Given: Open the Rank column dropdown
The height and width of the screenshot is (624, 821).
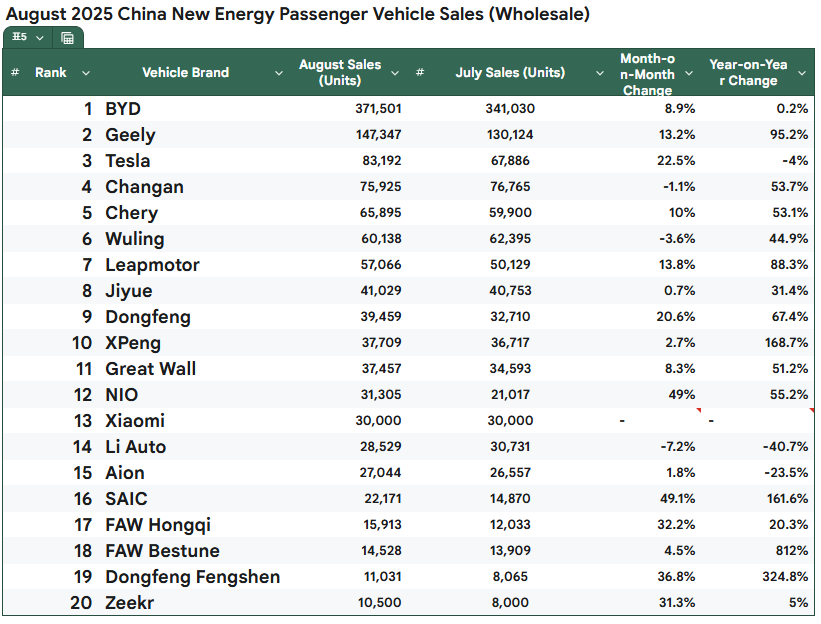Looking at the screenshot, I should (x=86, y=72).
